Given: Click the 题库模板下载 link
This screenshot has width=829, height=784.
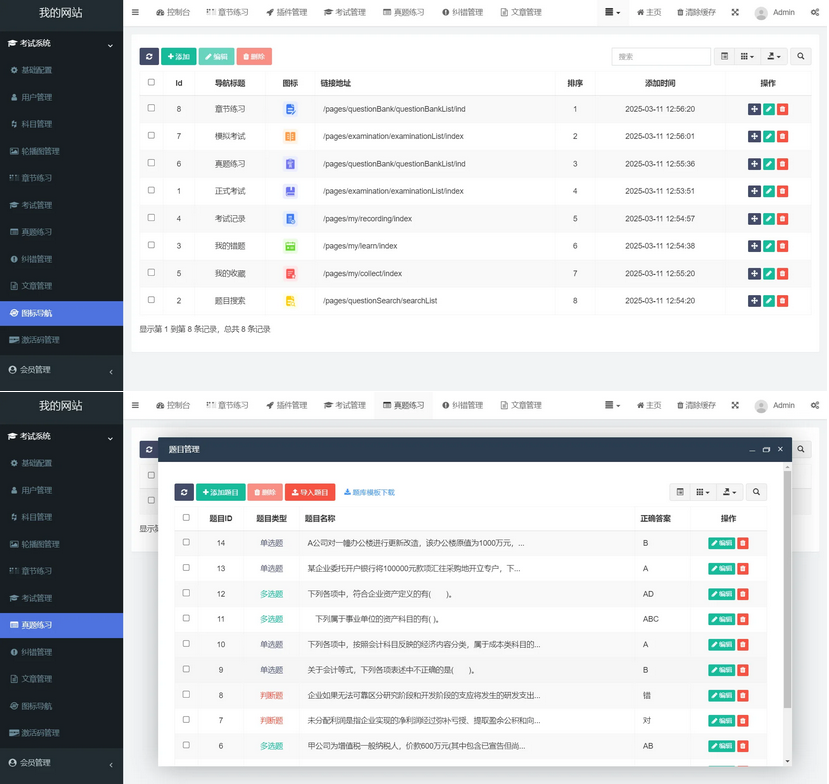Looking at the screenshot, I should click(369, 492).
